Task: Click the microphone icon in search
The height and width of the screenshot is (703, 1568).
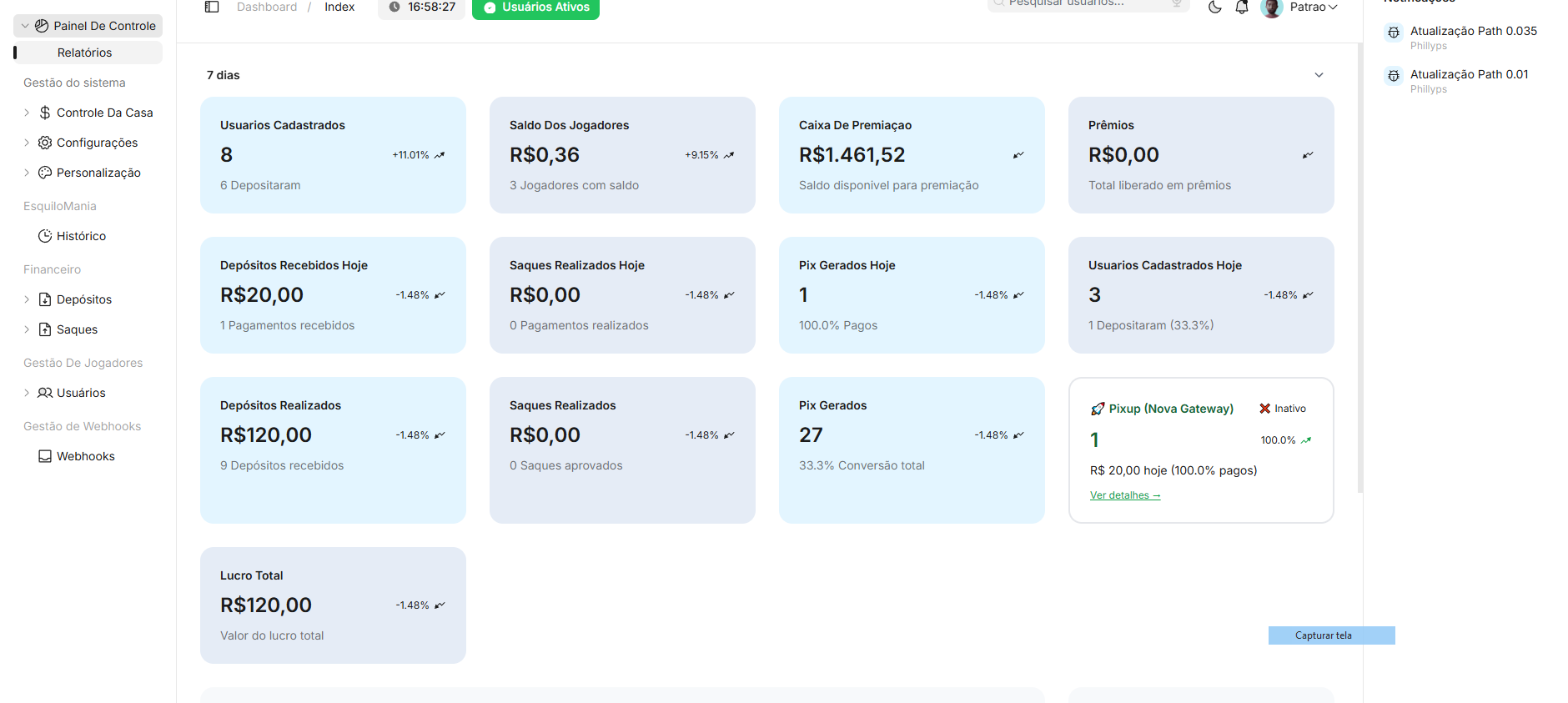Action: click(1177, 3)
